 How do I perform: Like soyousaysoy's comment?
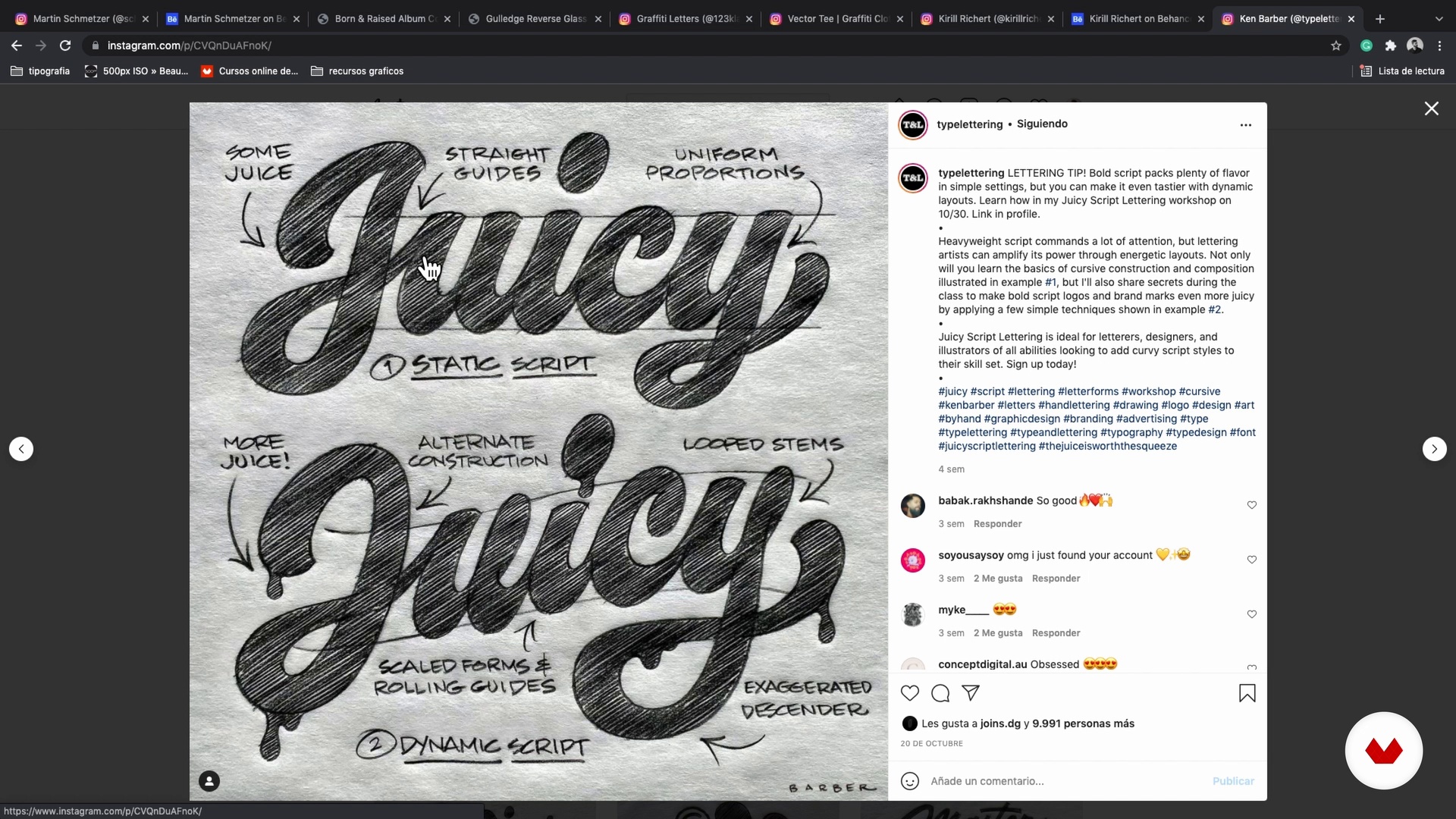[1252, 560]
